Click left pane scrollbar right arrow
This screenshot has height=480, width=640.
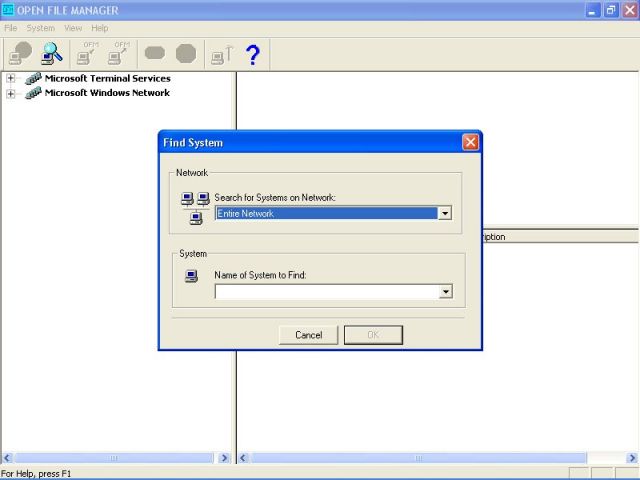[x=224, y=458]
